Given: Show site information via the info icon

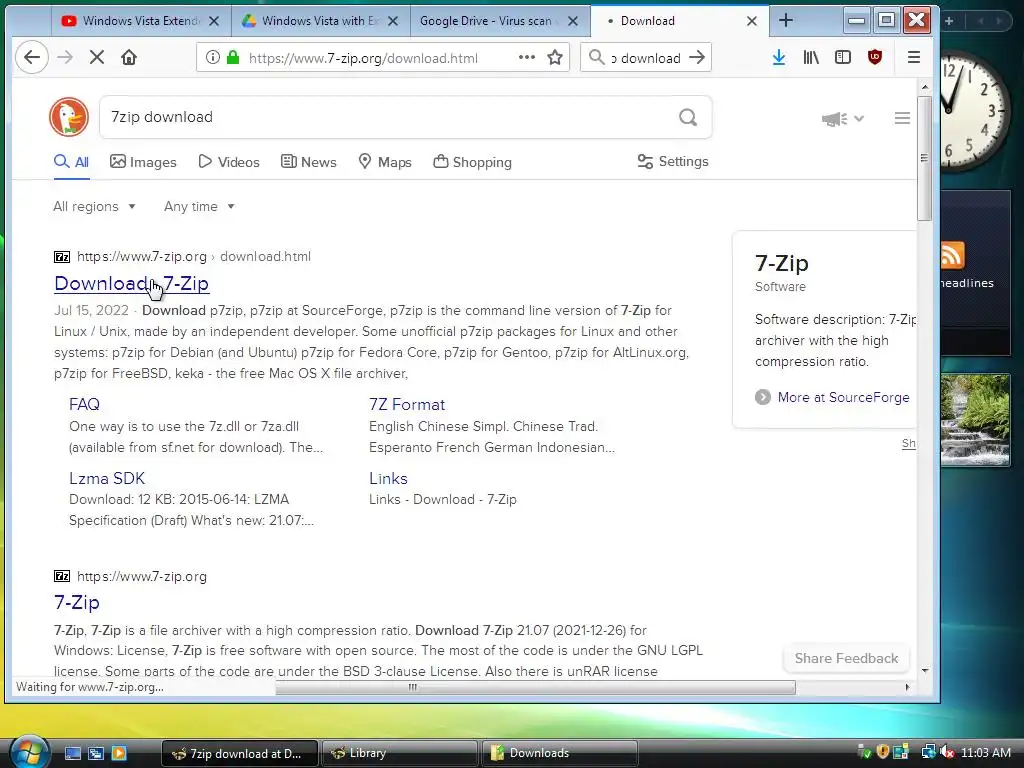Looking at the screenshot, I should [x=212, y=57].
